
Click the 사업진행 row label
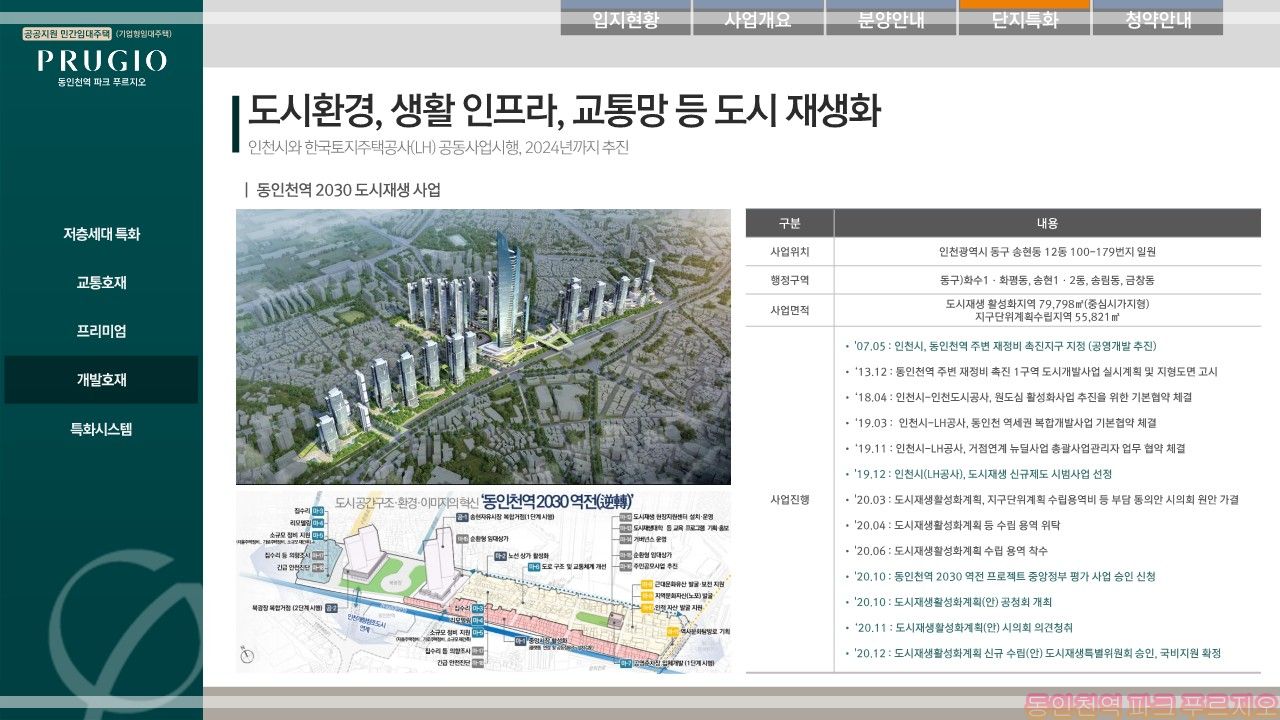pyautogui.click(x=790, y=499)
